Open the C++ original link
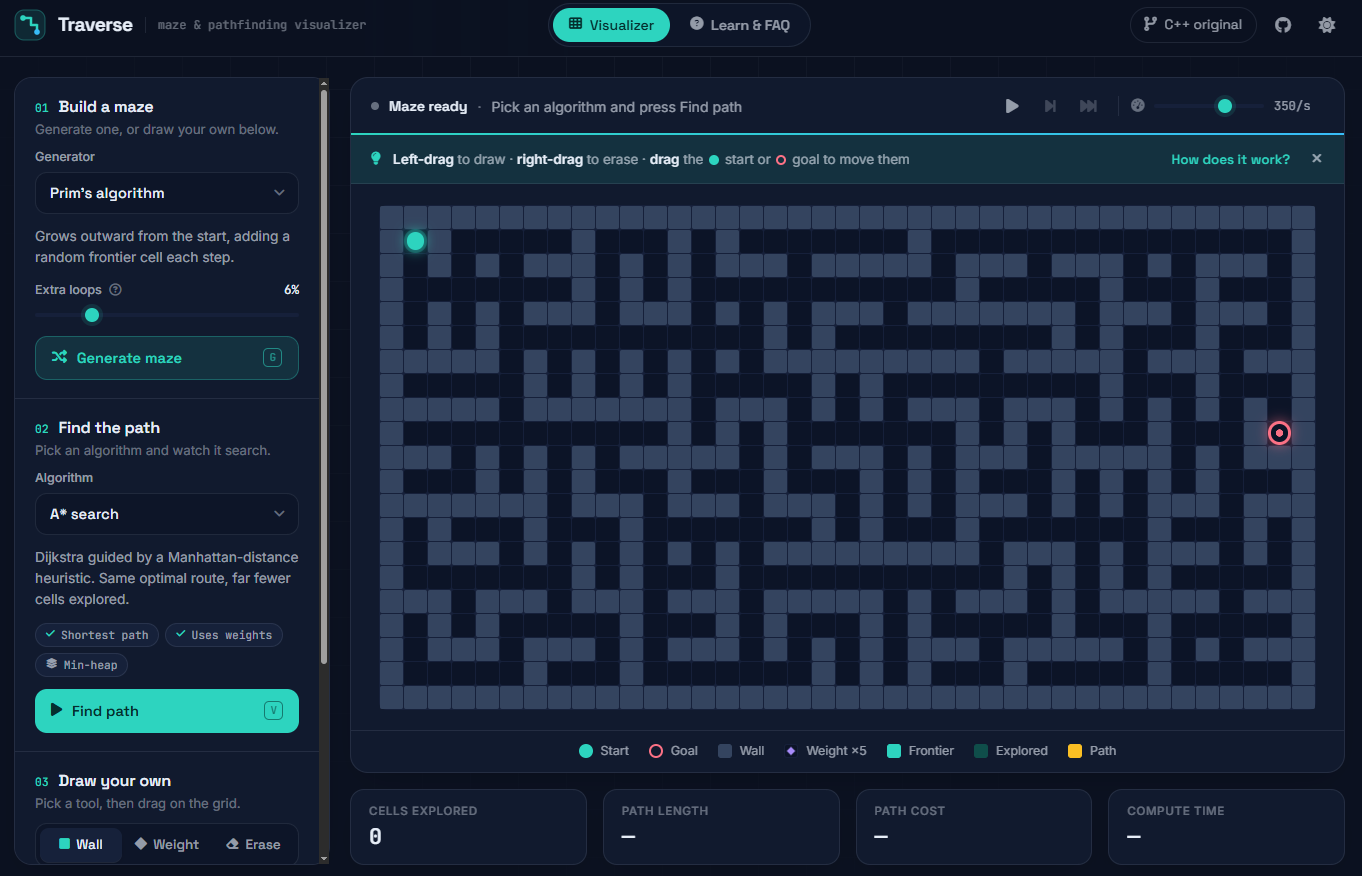Viewport: 1362px width, 876px height. pos(1193,25)
